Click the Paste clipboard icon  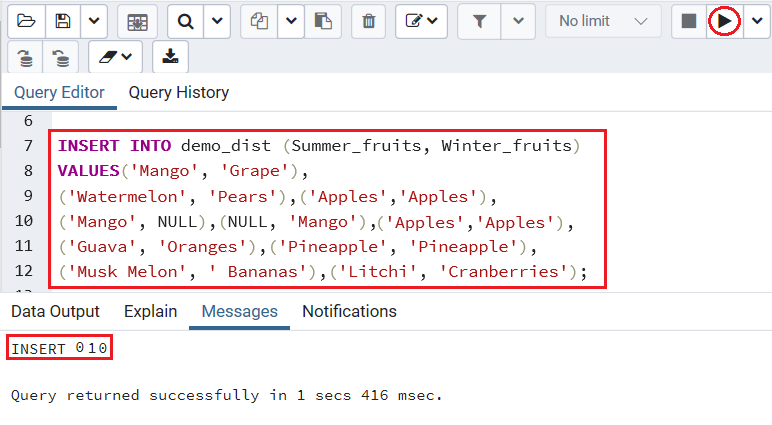[x=323, y=21]
